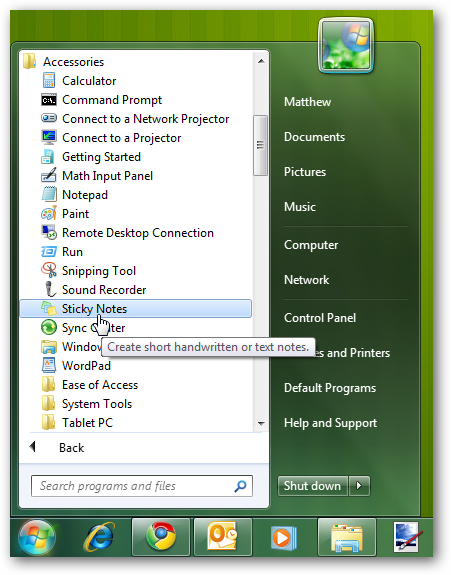Click the last taskbar icon with pen
The height and width of the screenshot is (575, 451).
408,537
